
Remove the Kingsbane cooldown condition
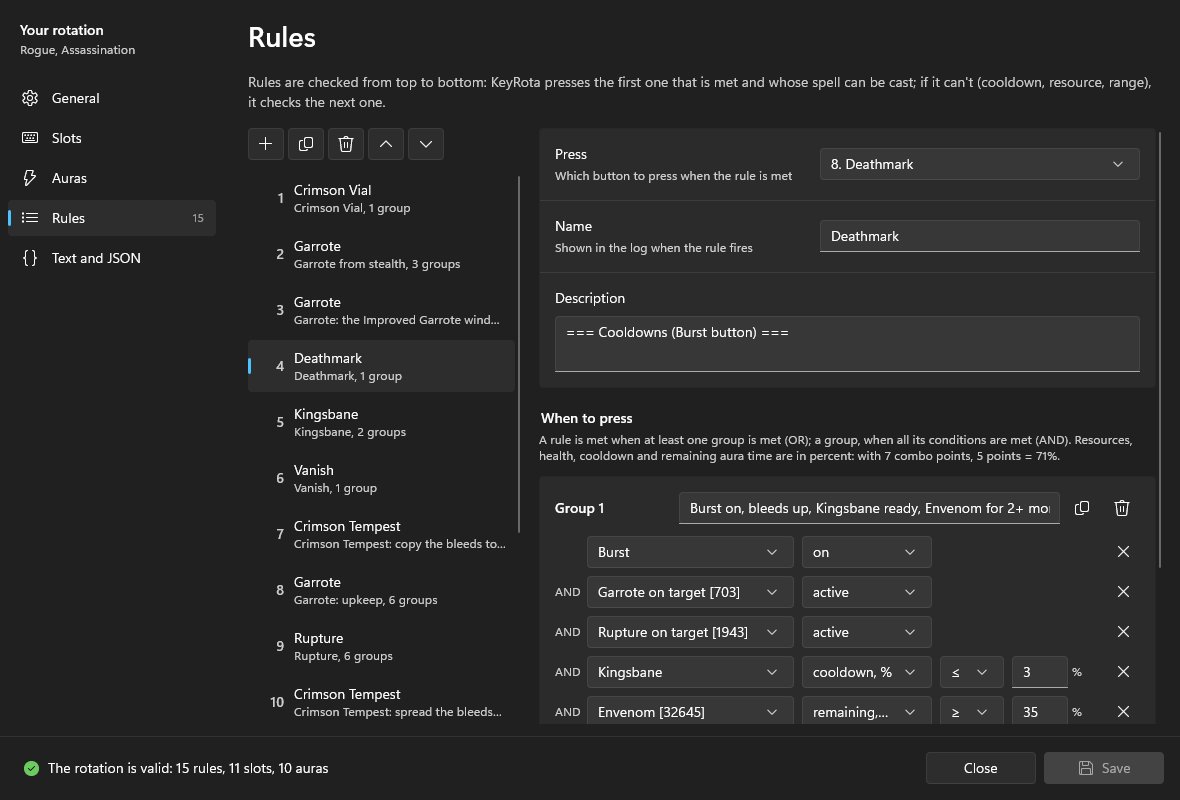(x=1123, y=671)
